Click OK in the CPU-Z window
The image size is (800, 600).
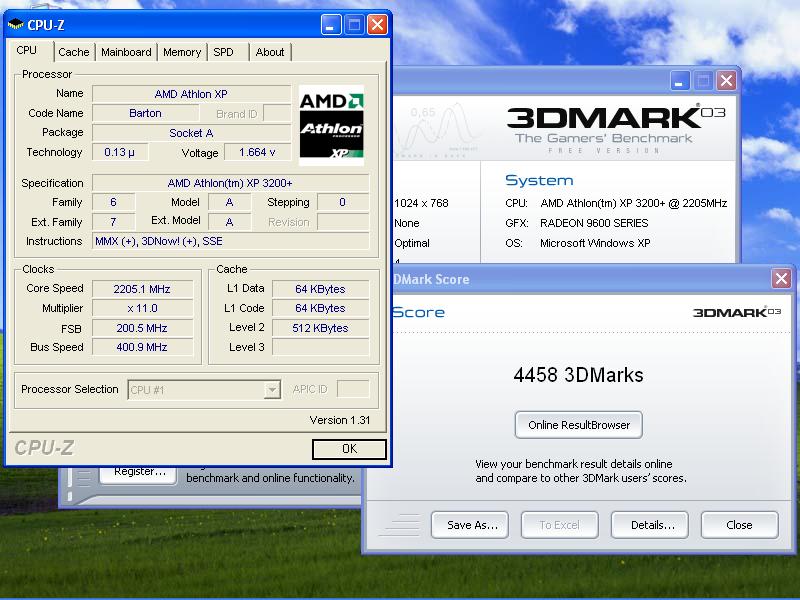(349, 449)
